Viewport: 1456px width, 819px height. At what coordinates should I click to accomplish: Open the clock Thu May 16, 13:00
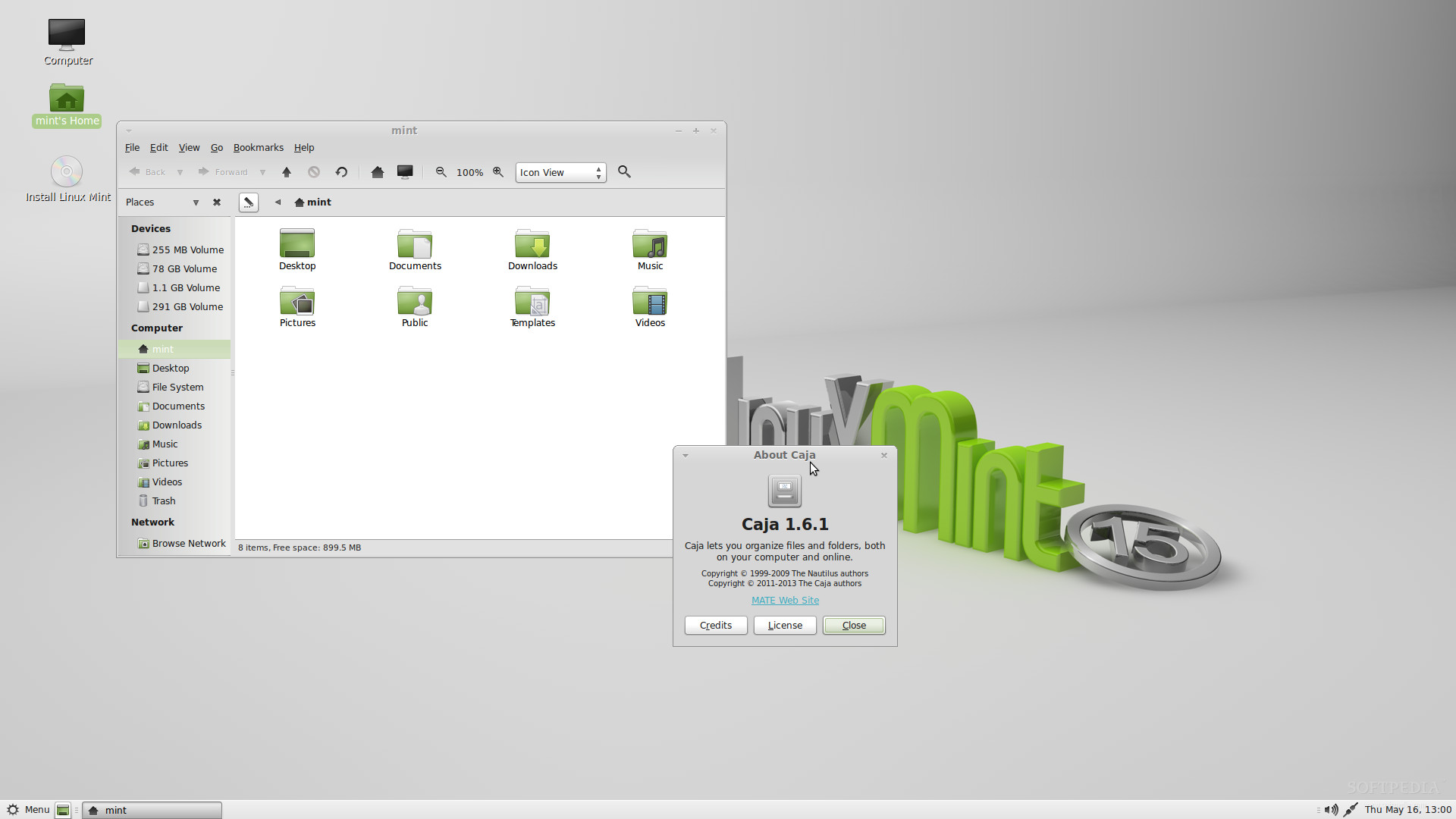[1408, 810]
